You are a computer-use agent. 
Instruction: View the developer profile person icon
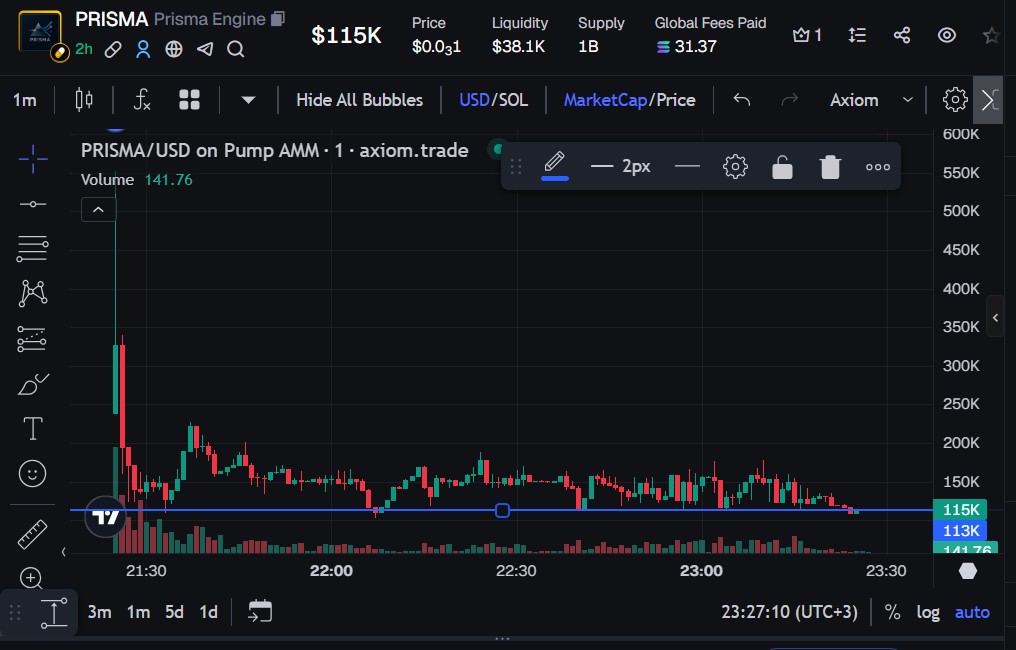point(143,49)
